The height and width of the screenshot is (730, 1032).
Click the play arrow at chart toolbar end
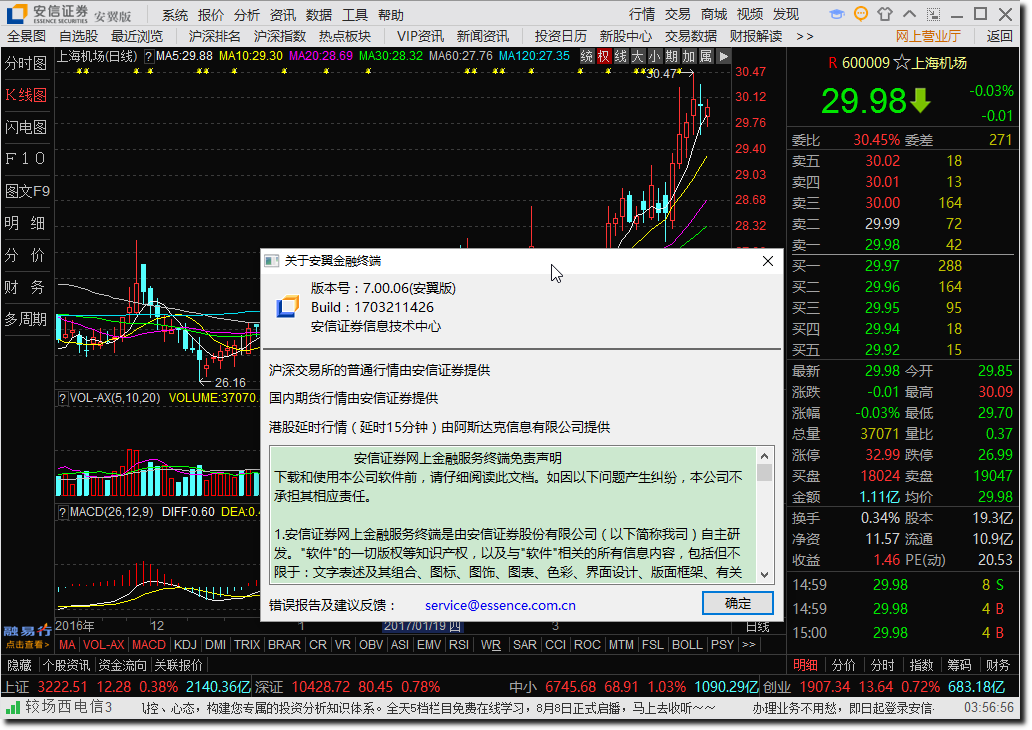click(723, 57)
